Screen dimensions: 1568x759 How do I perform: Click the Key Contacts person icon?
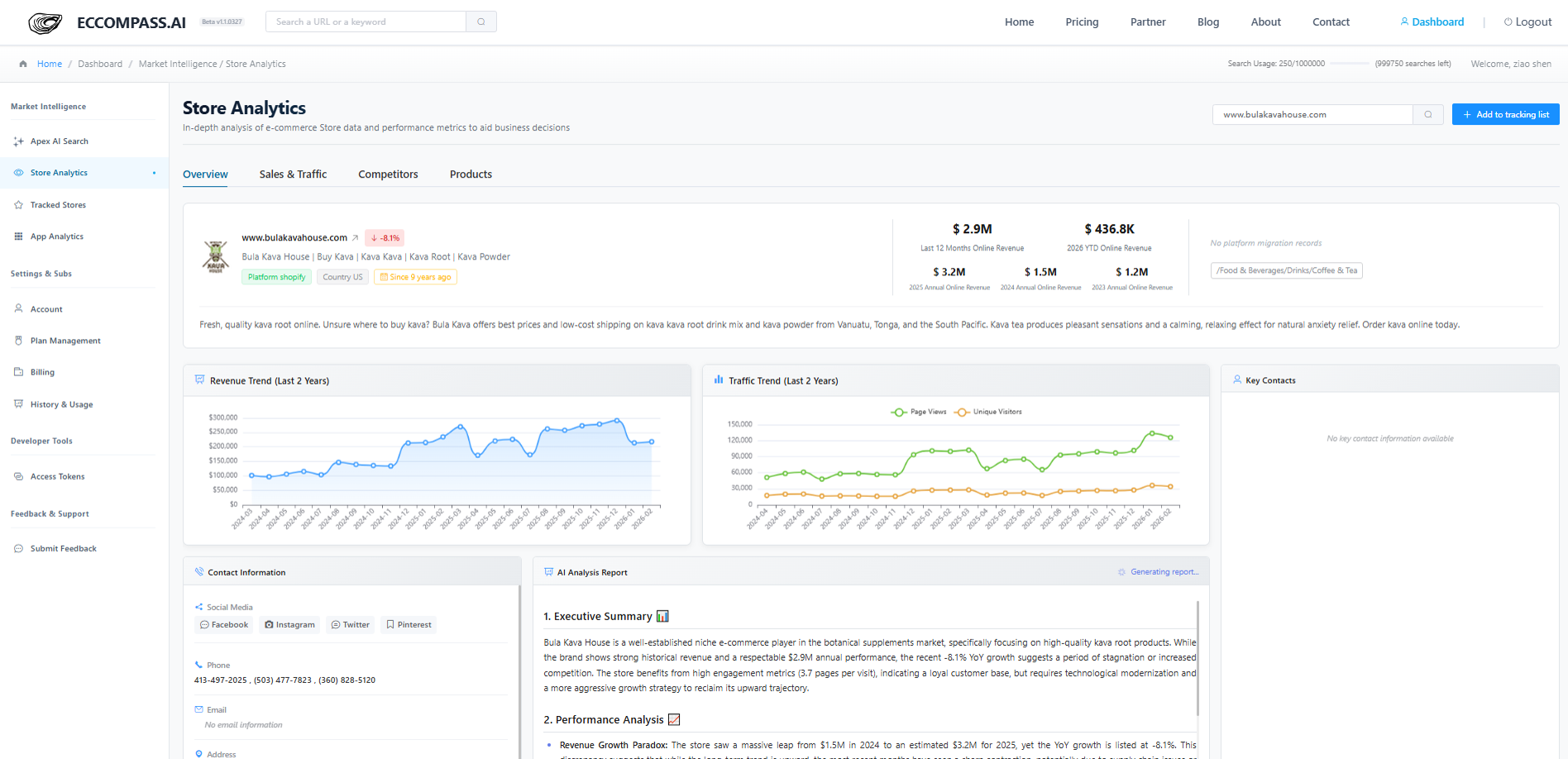(1237, 380)
